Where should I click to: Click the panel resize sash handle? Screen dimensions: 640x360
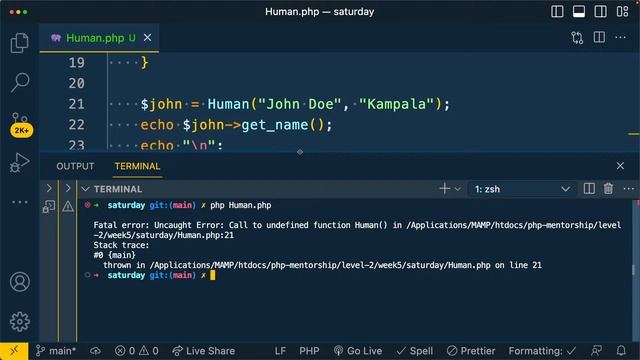pyautogui.click(x=300, y=152)
